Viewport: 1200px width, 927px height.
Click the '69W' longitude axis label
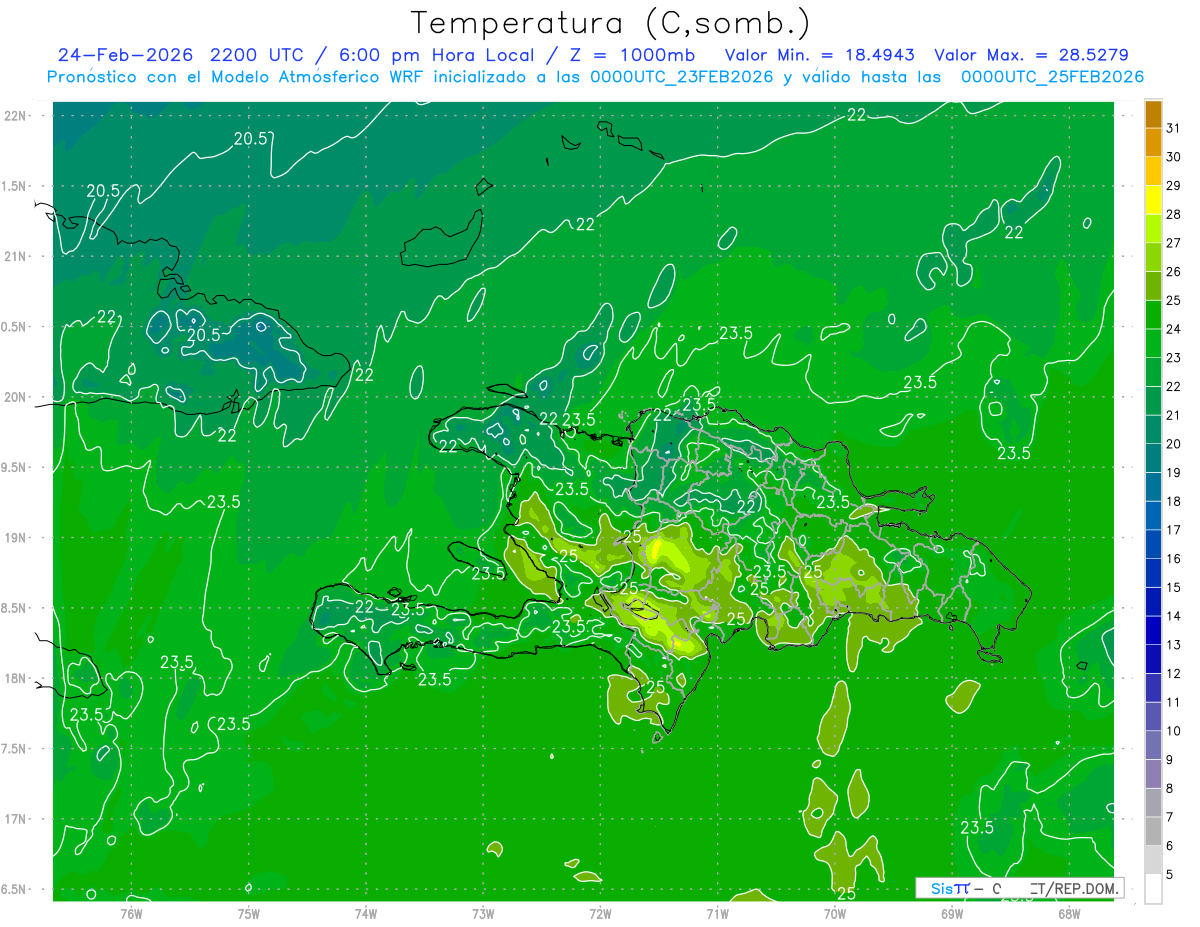tap(952, 913)
